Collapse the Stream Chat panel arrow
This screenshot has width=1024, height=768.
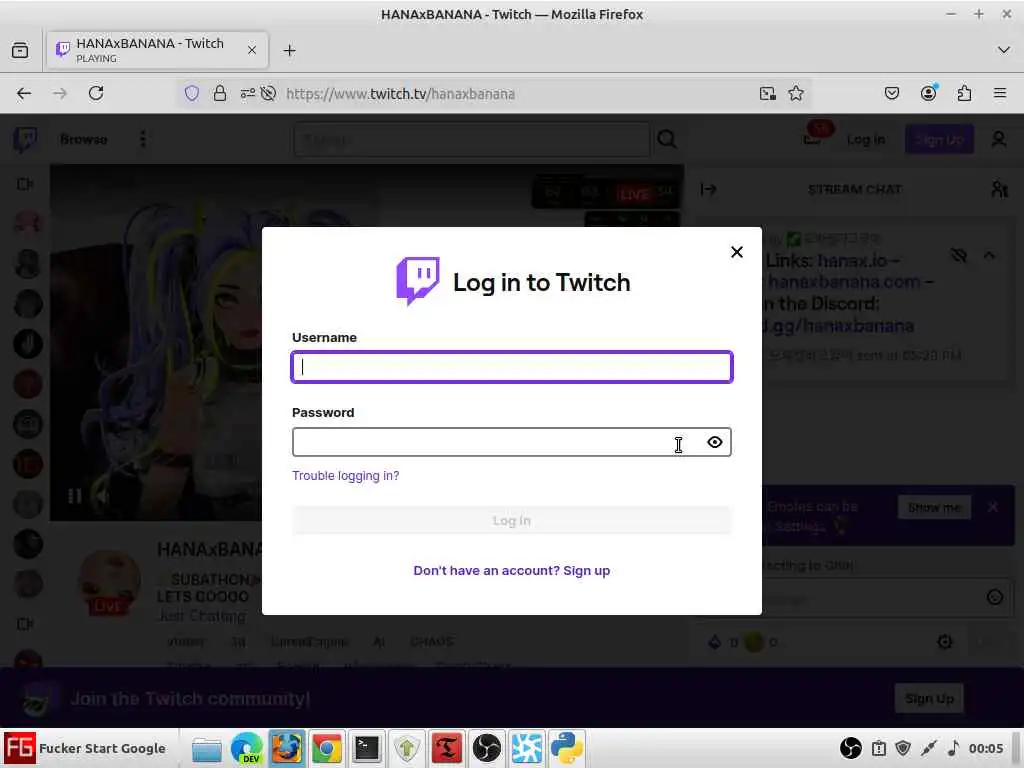click(x=709, y=189)
